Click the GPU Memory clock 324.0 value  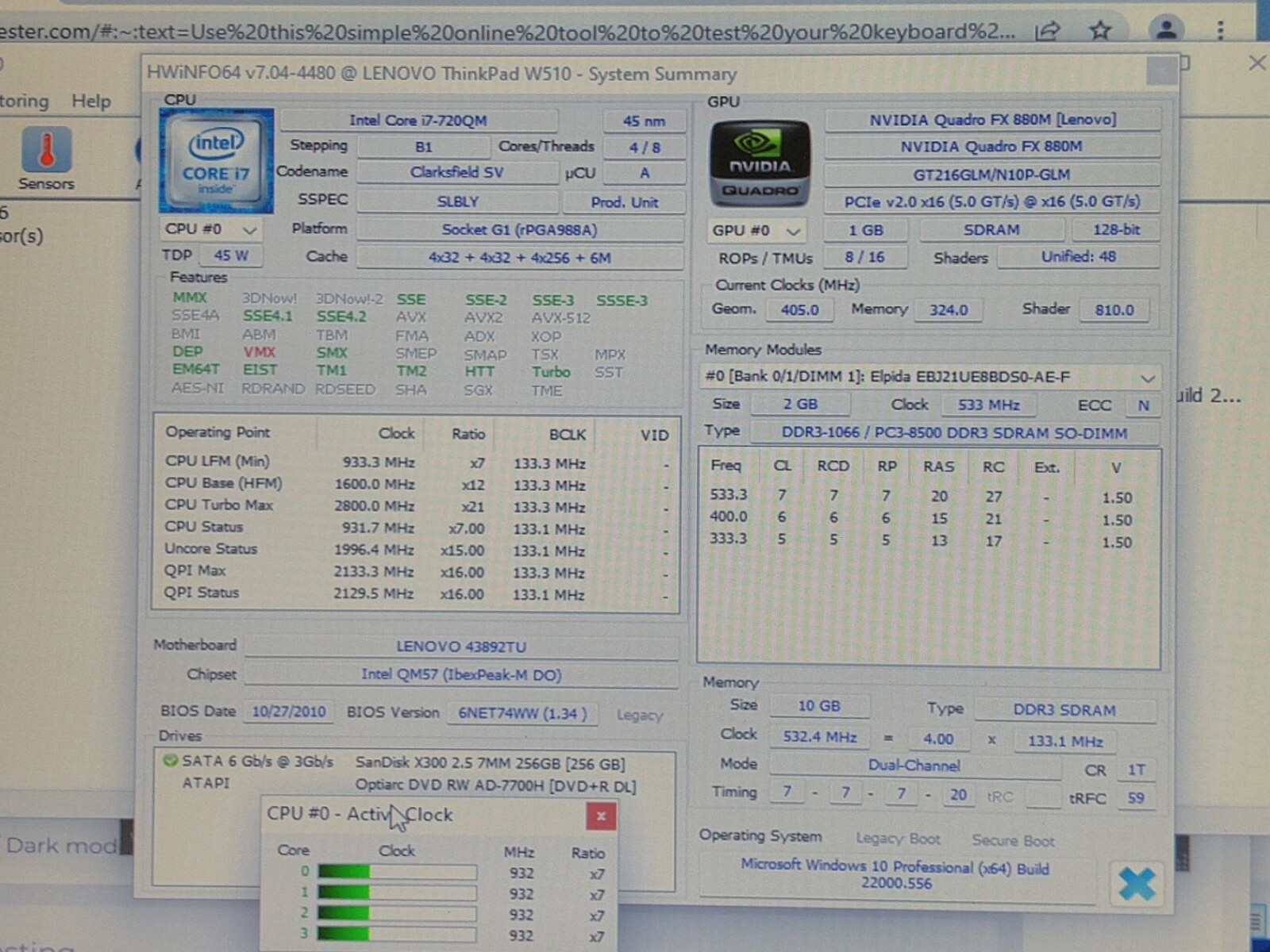click(949, 309)
